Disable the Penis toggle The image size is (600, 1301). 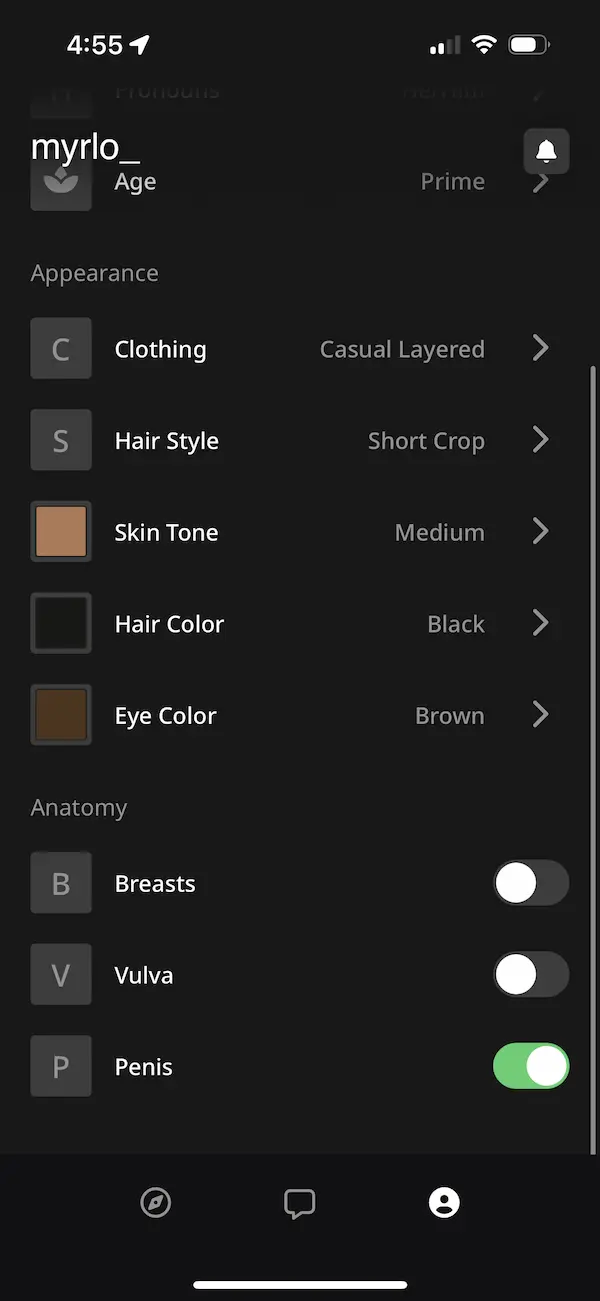coord(531,1067)
